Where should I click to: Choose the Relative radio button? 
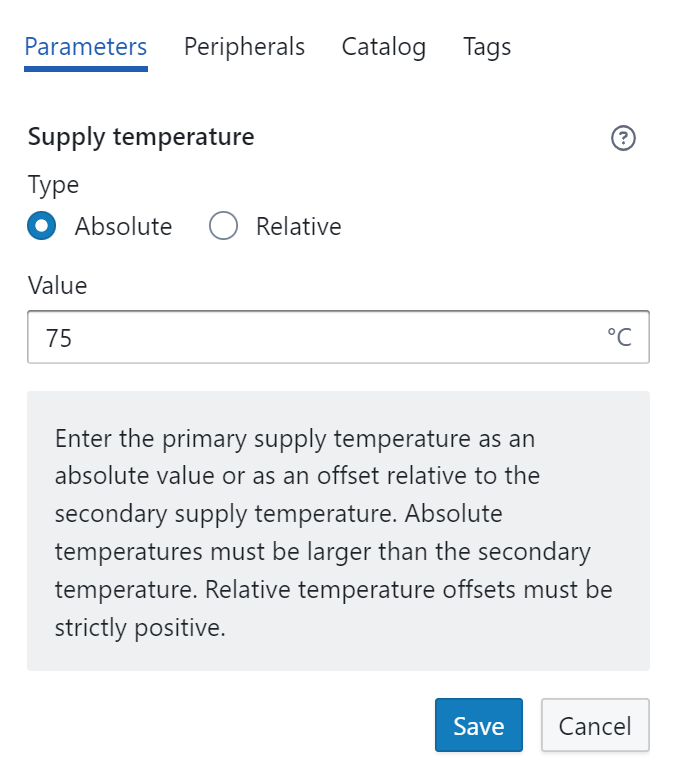223,226
